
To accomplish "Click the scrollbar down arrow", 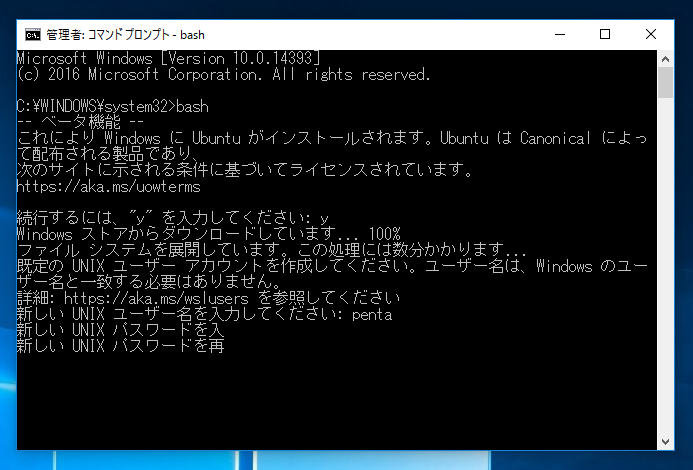I will pyautogui.click(x=665, y=442).
